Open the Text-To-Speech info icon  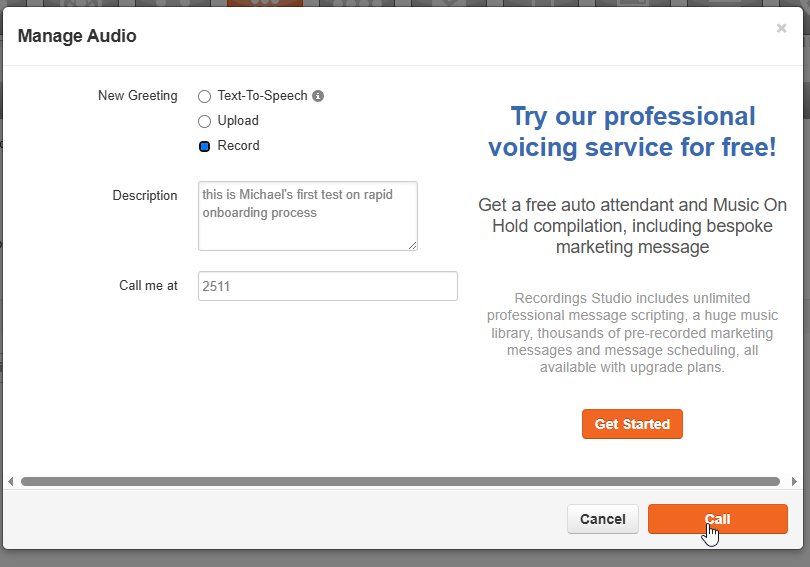point(318,96)
